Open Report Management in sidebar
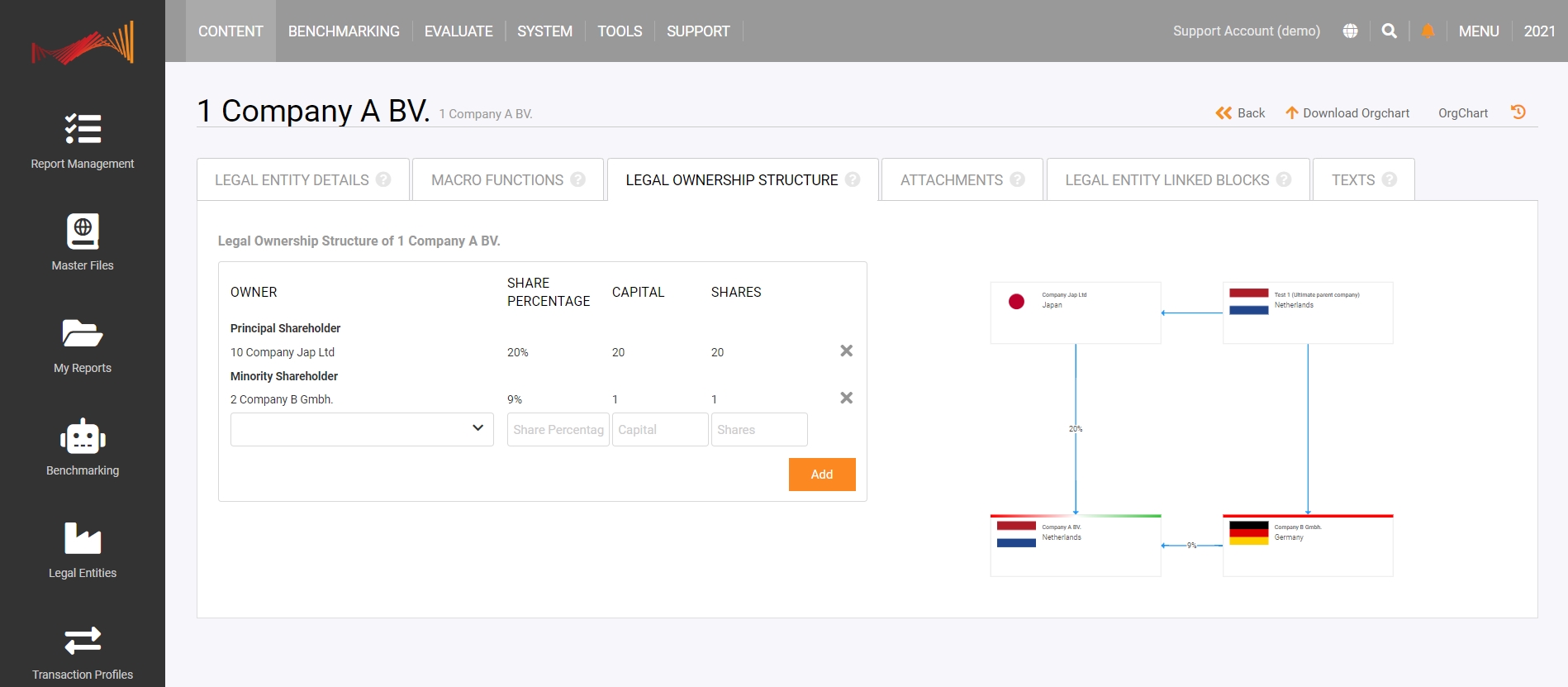 (83, 141)
